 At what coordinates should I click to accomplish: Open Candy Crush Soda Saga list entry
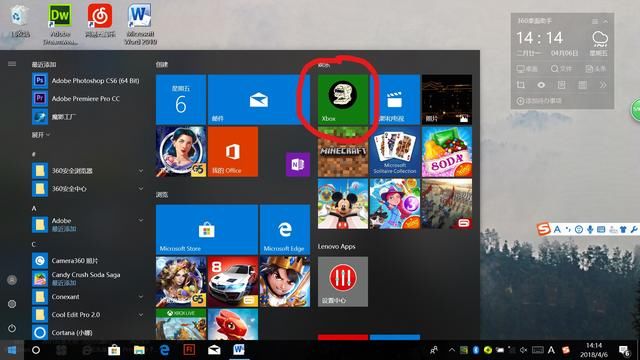click(x=88, y=278)
